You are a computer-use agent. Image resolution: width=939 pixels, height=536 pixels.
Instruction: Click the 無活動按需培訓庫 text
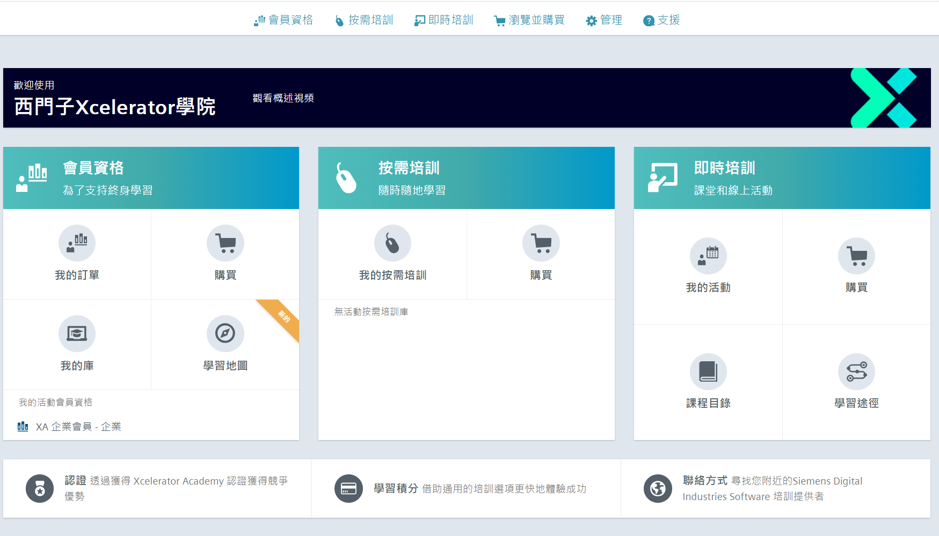371,312
